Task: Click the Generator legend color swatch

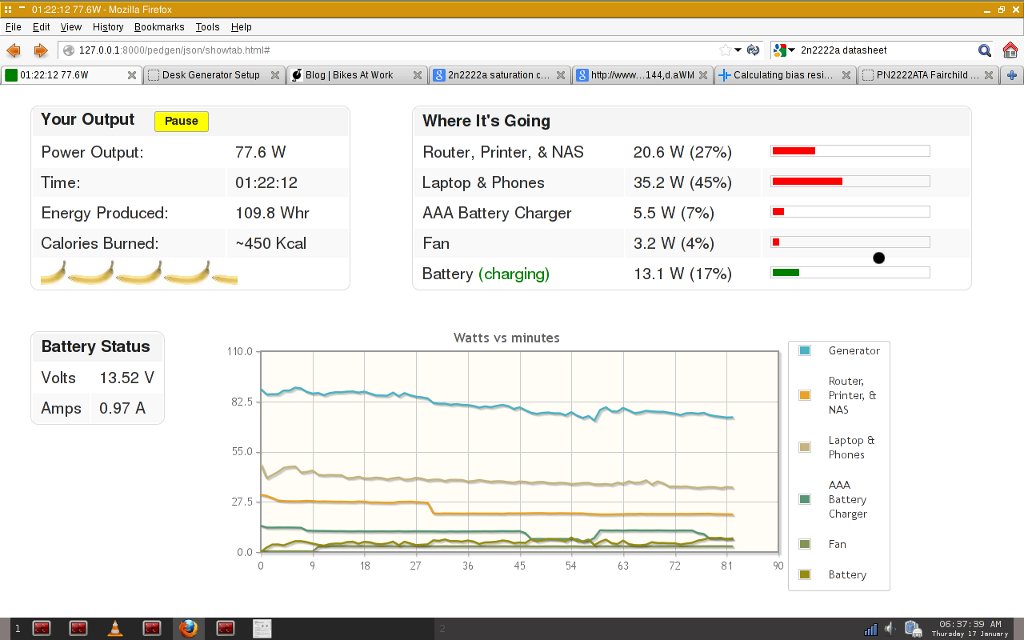Action: pos(805,351)
